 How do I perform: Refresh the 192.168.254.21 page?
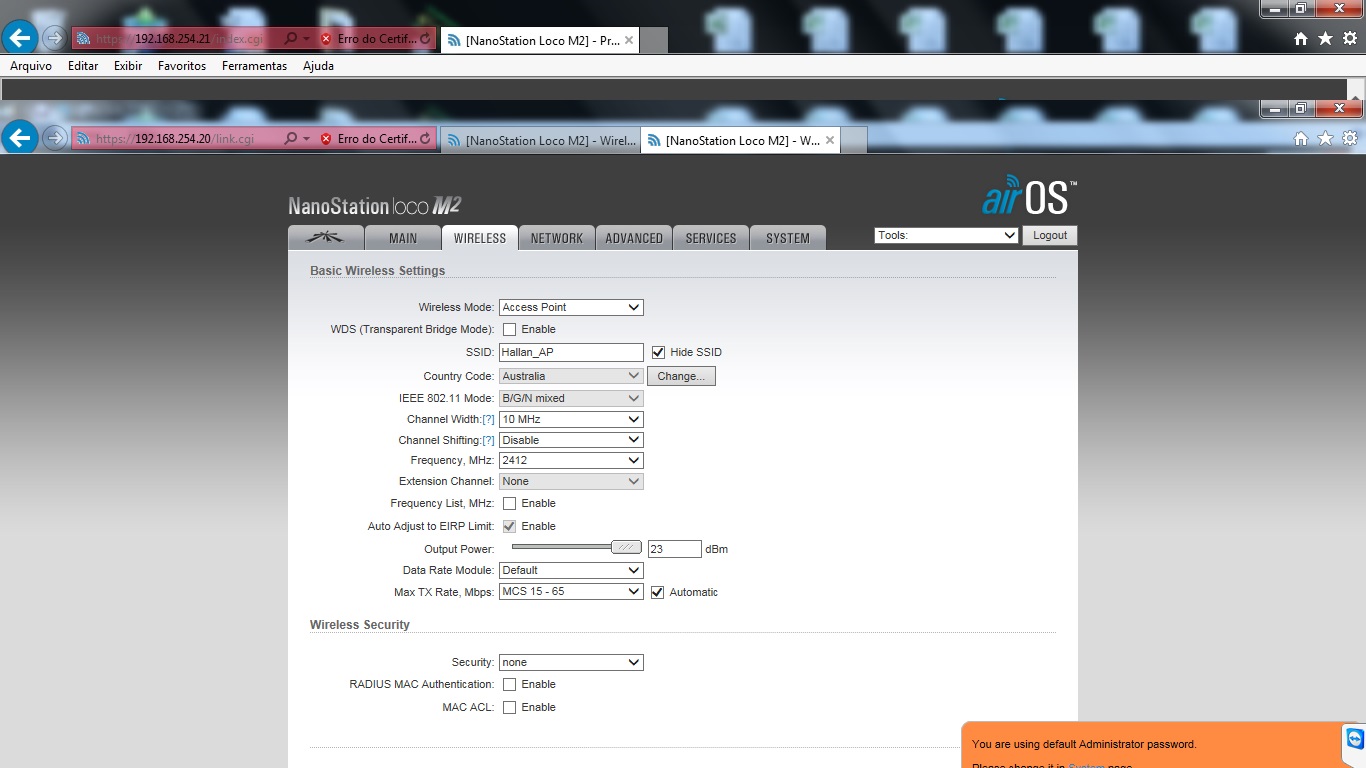(426, 40)
